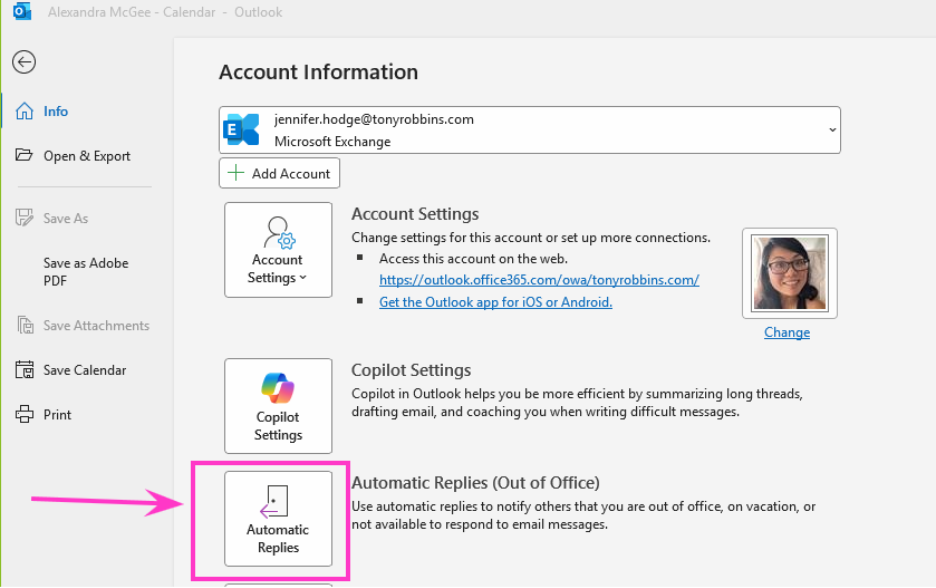The image size is (936, 588).
Task: Click the Save Attachments item
Action: pos(96,325)
